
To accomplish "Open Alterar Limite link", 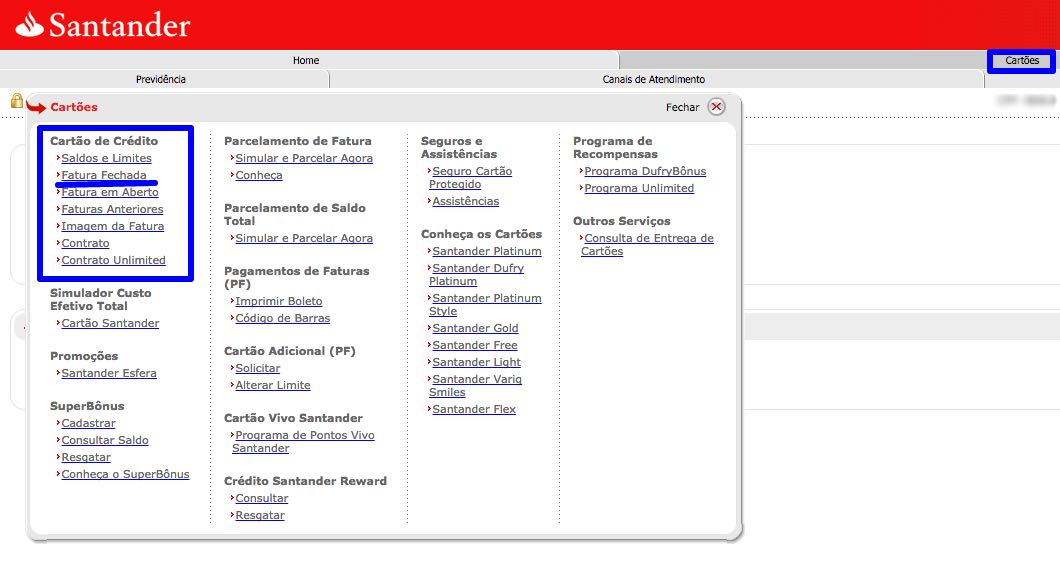I will click(x=272, y=385).
